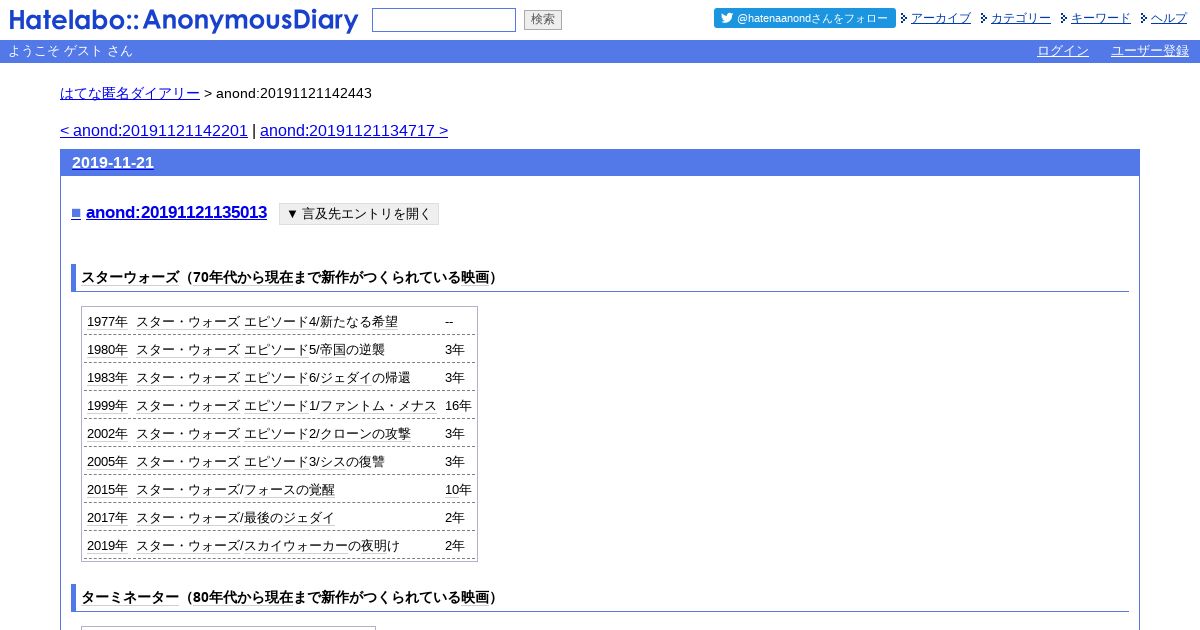Screen dimensions: 1200x630
Task: Follow @hatenaanond on Twitter
Action: click(x=805, y=18)
